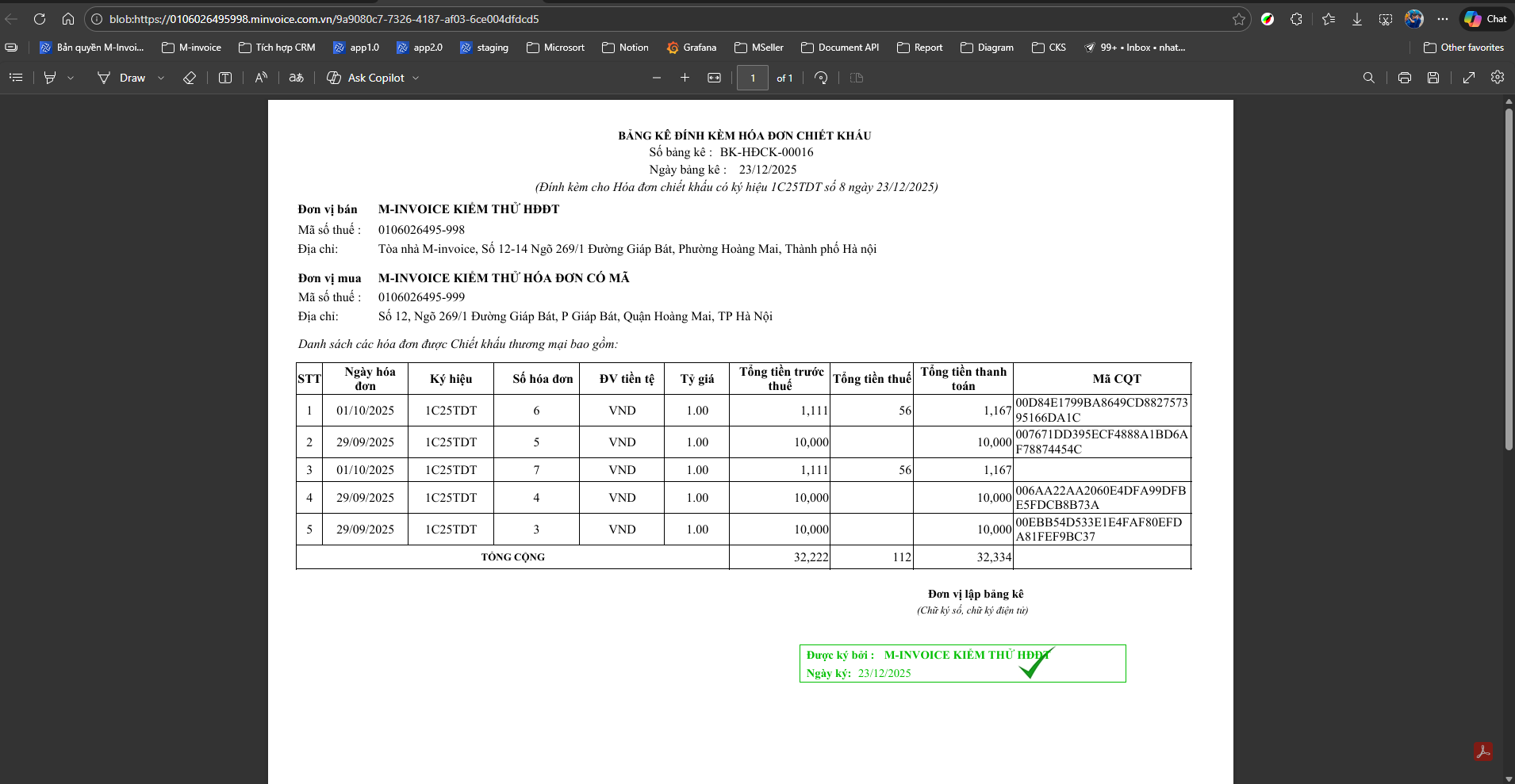
Task: Expand the Highlight color dropdown arrow
Action: click(71, 78)
